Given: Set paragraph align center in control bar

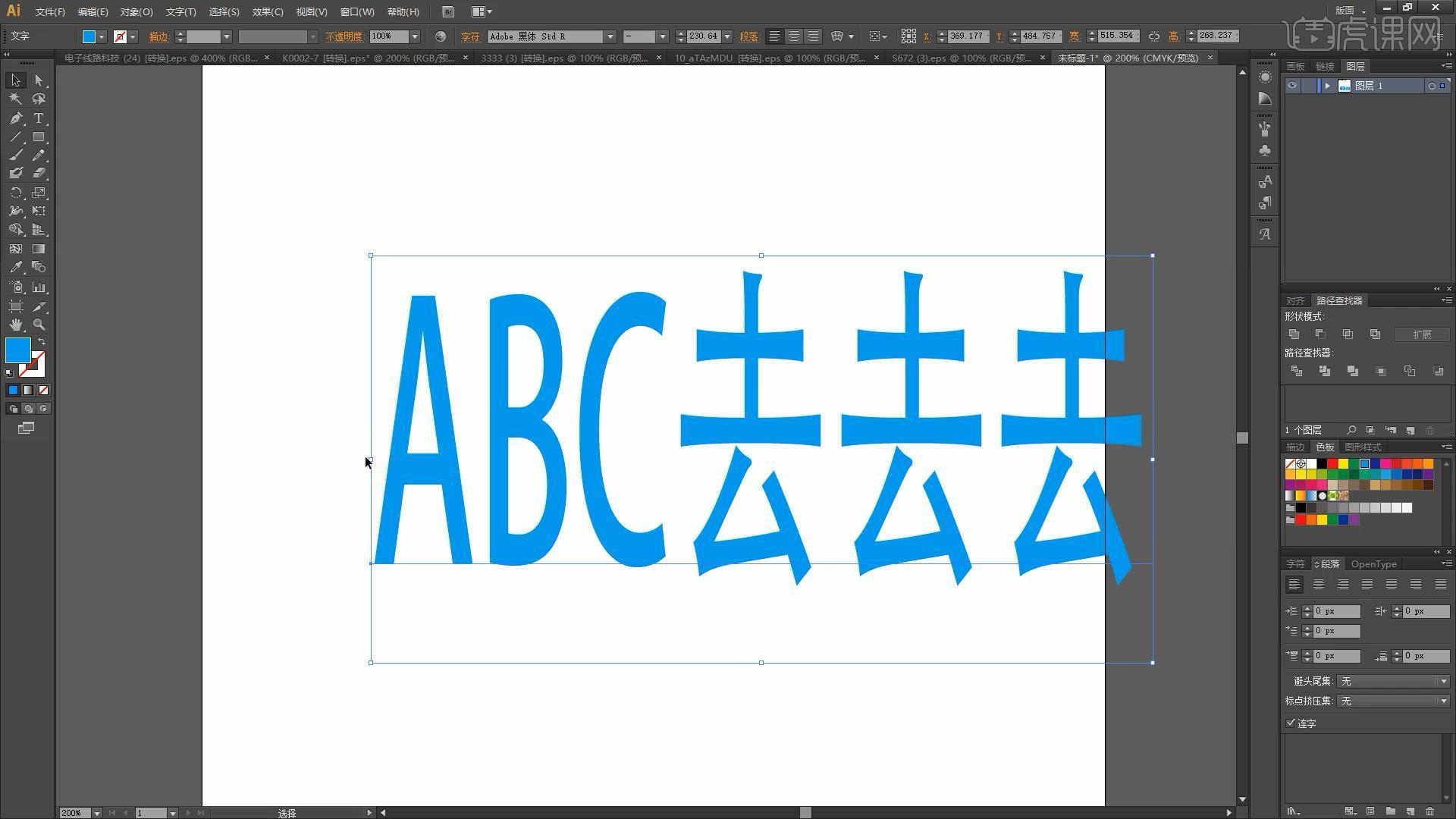Looking at the screenshot, I should click(793, 36).
